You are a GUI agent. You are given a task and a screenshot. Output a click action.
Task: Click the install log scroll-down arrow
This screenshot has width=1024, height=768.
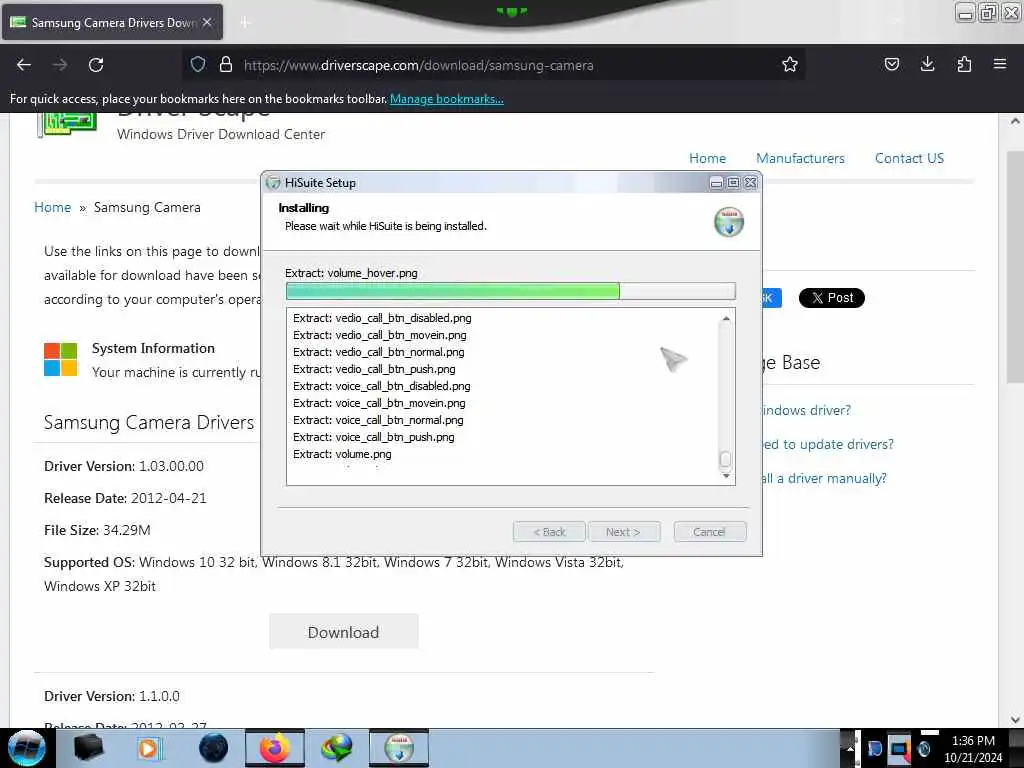(x=726, y=475)
